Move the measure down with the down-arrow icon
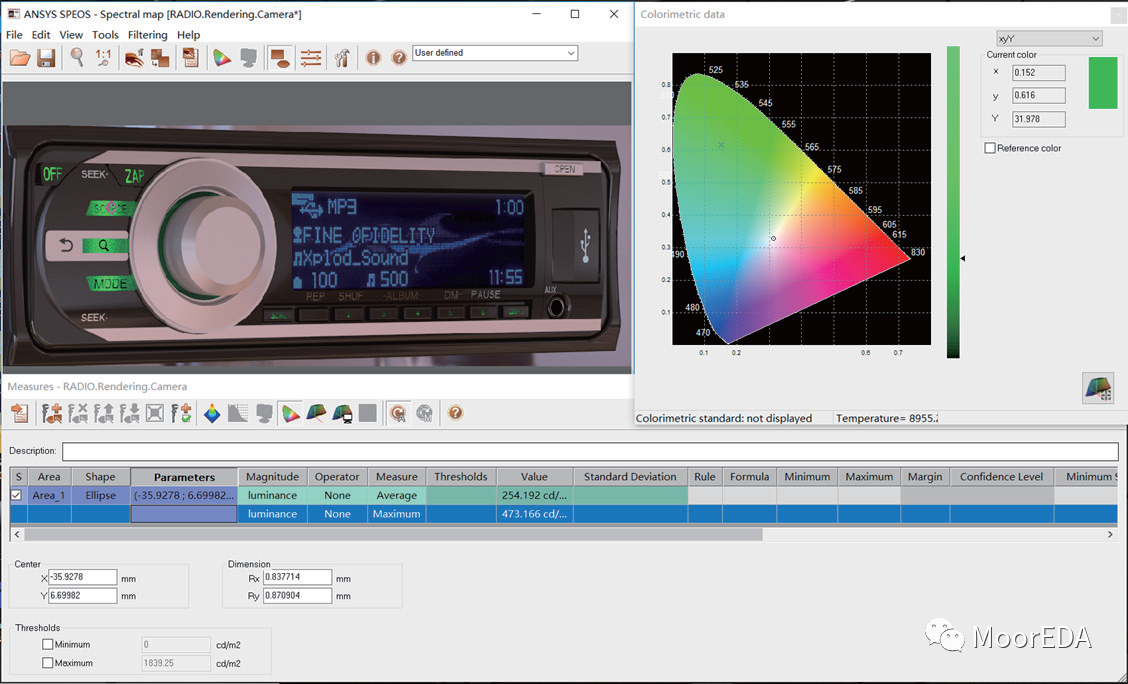 129,413
